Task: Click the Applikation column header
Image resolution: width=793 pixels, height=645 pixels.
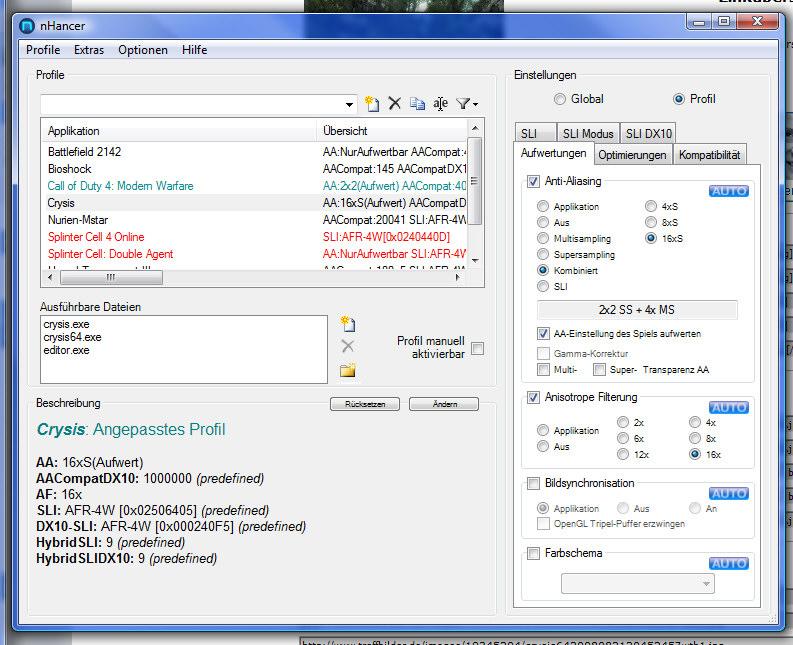Action: pyautogui.click(x=180, y=131)
